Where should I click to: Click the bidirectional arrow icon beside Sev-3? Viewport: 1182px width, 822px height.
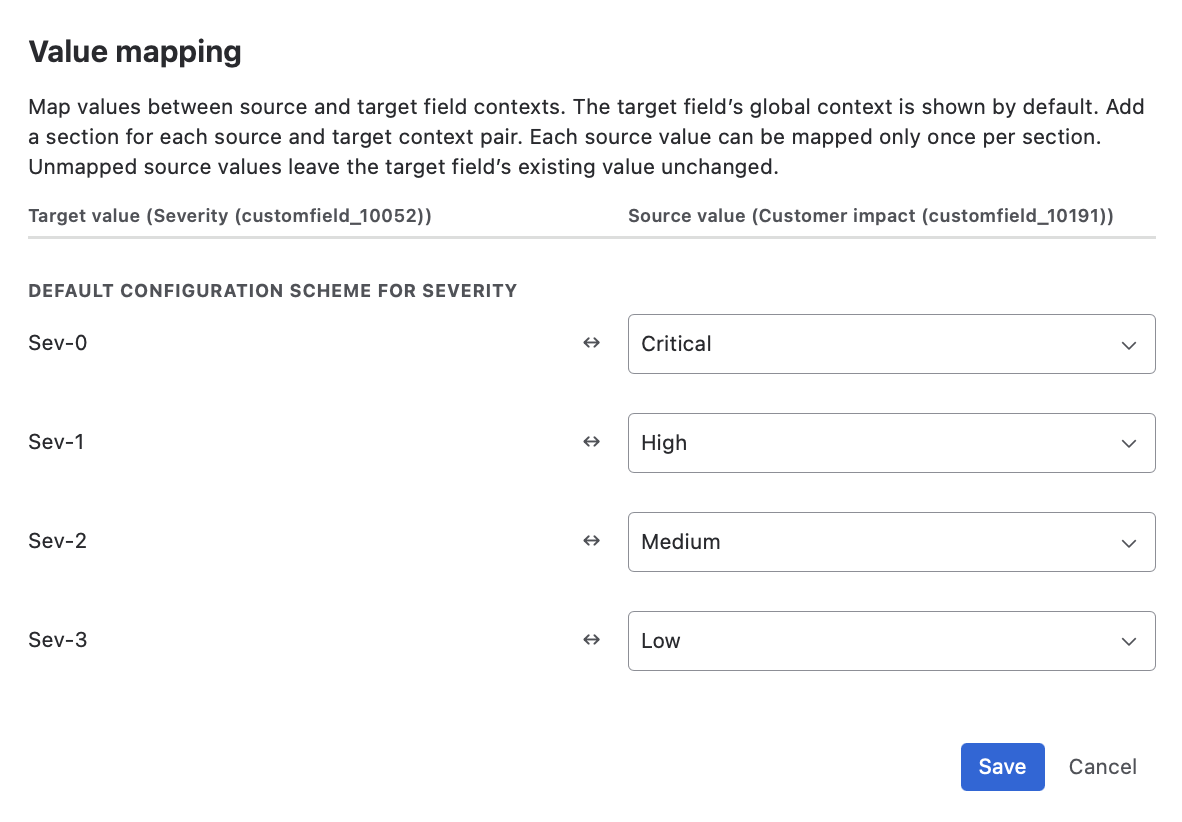point(591,640)
